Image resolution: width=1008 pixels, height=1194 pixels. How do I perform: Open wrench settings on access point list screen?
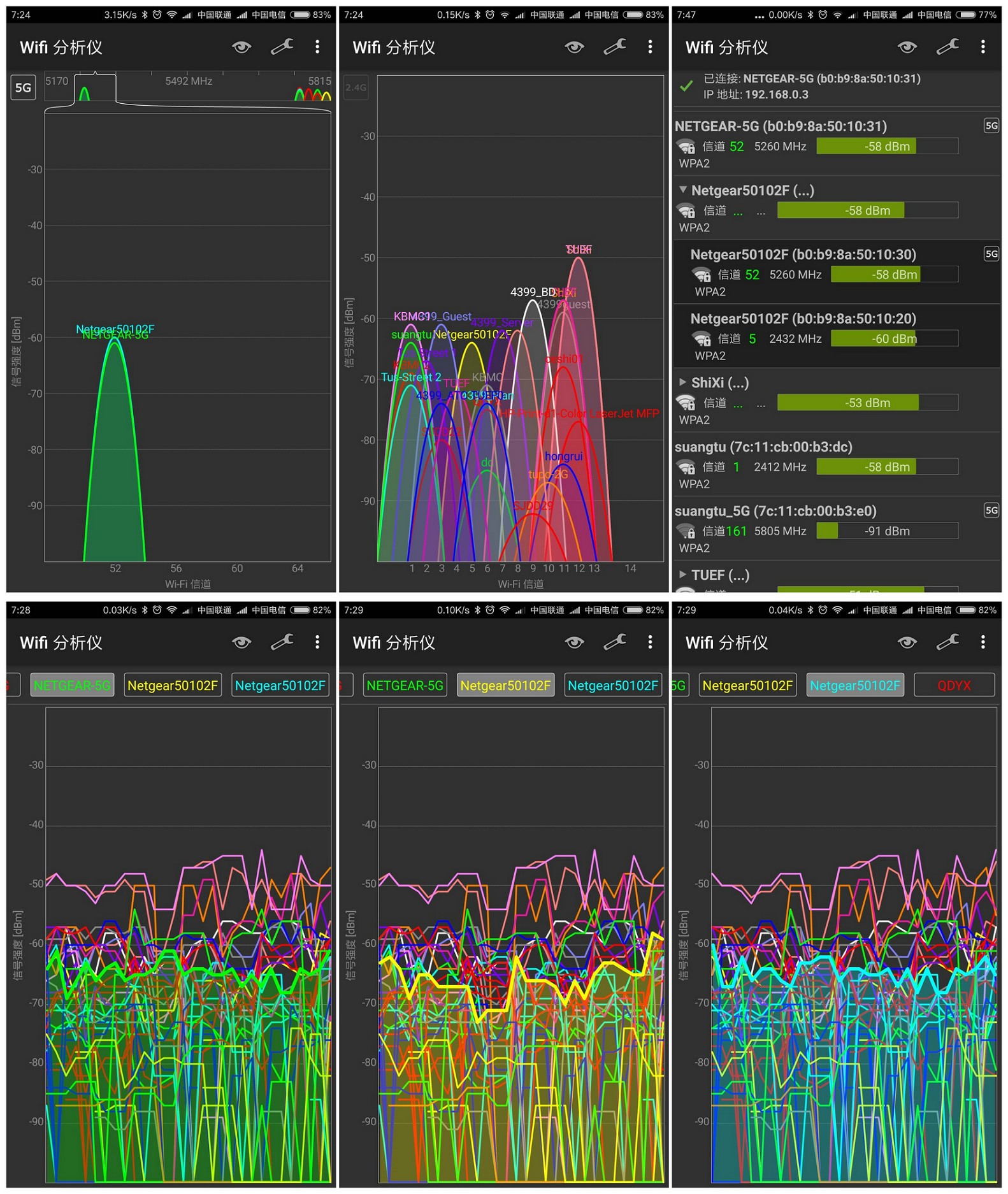948,47
